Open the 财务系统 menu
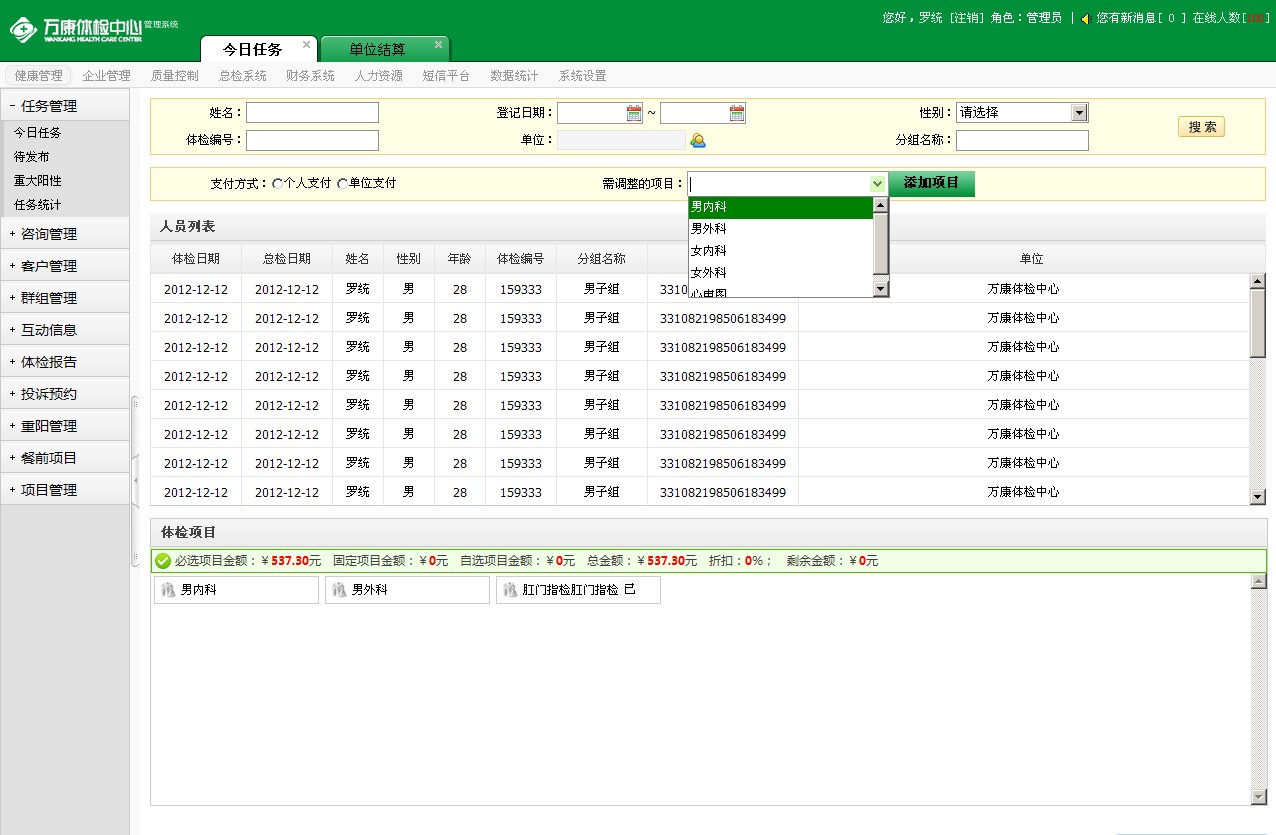This screenshot has width=1276, height=835. pos(311,76)
